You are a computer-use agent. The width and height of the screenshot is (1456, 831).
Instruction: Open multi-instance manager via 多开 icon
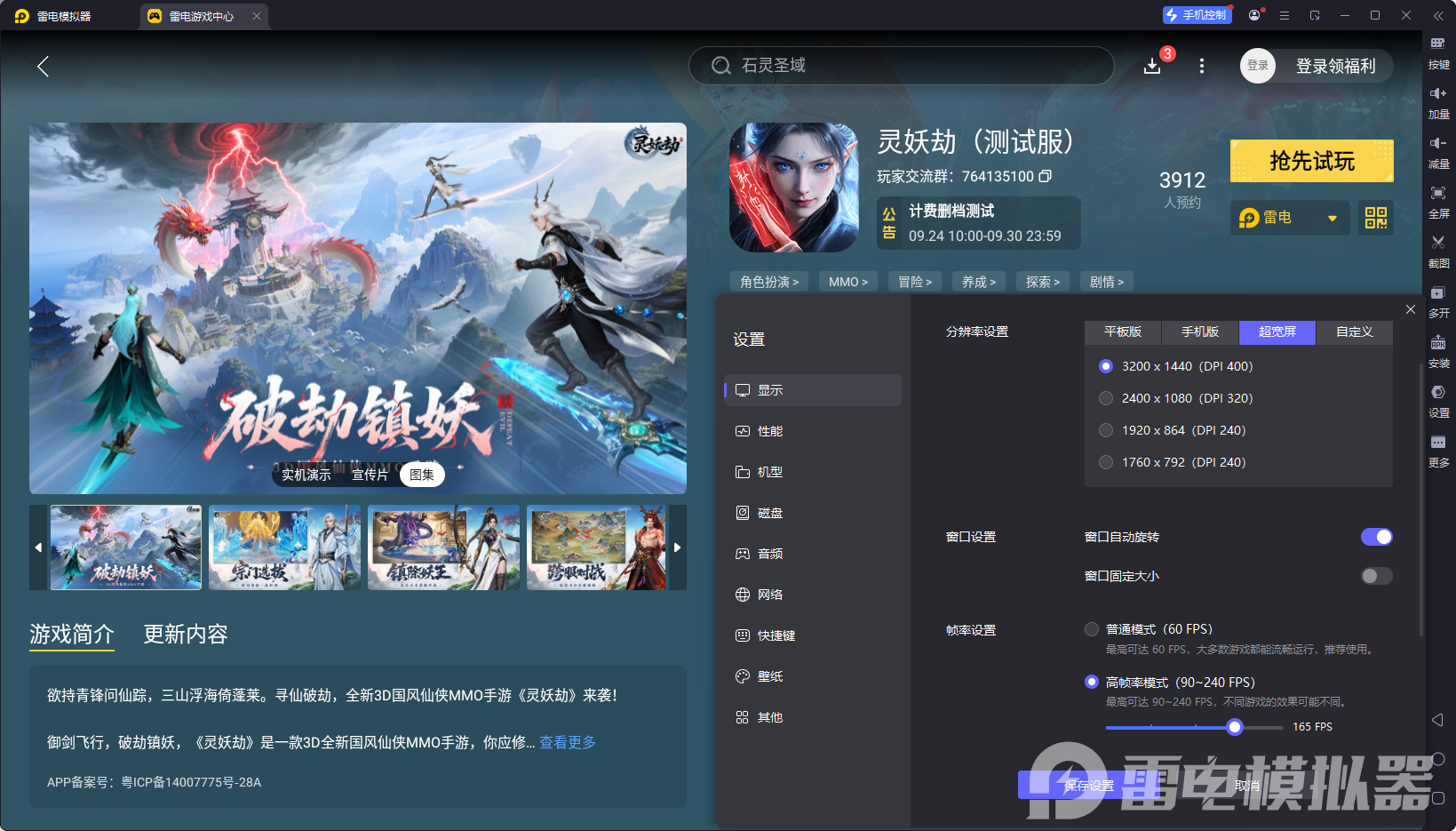[1439, 302]
